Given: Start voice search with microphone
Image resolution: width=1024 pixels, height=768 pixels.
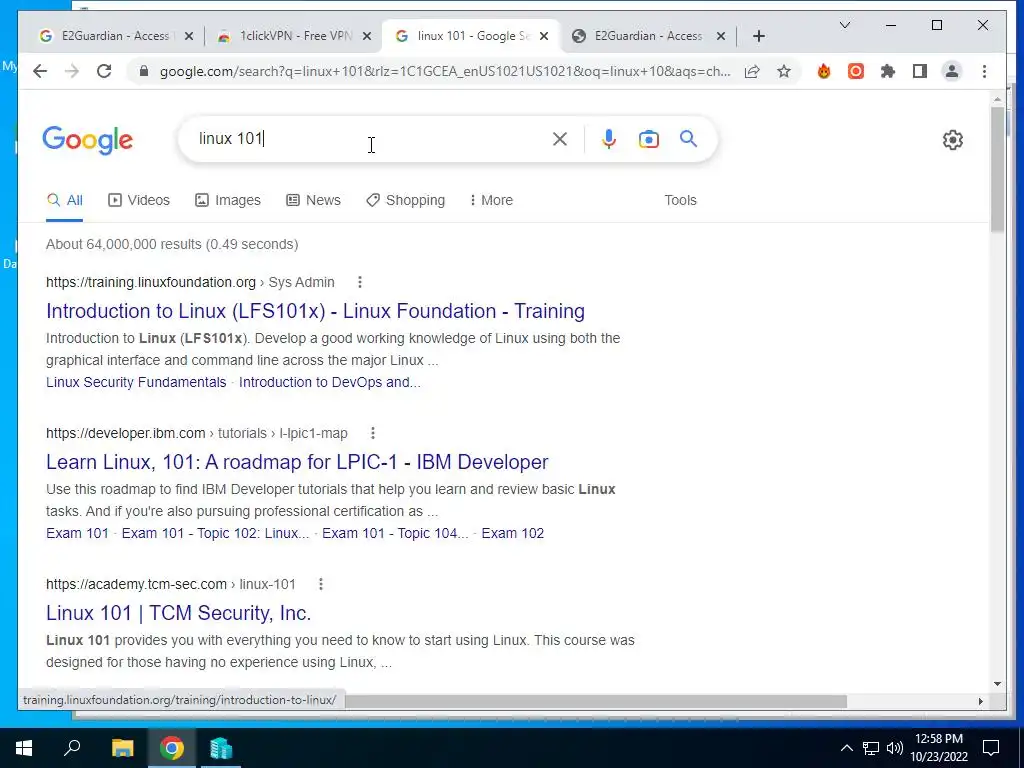Looking at the screenshot, I should coord(609,139).
